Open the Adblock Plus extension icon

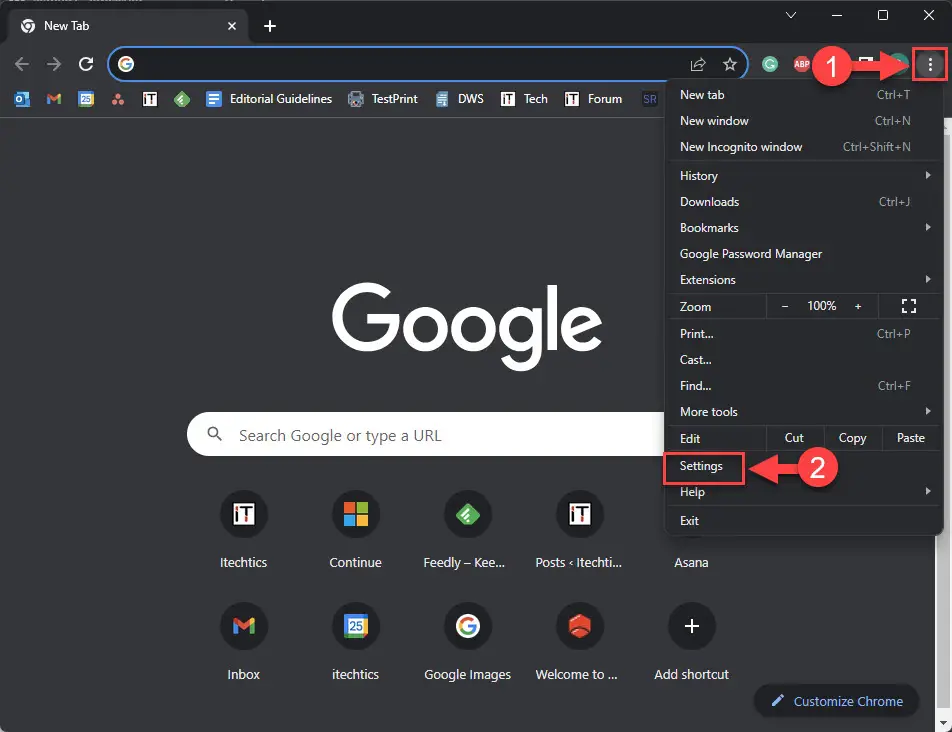[801, 64]
